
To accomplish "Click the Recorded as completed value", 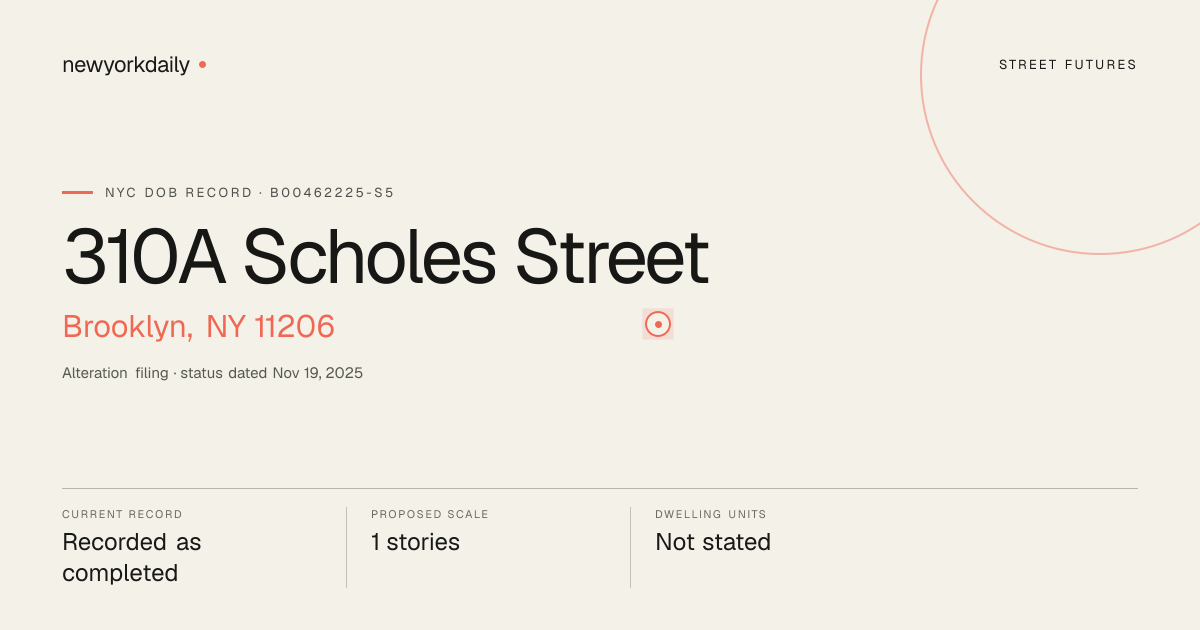I will (132, 558).
